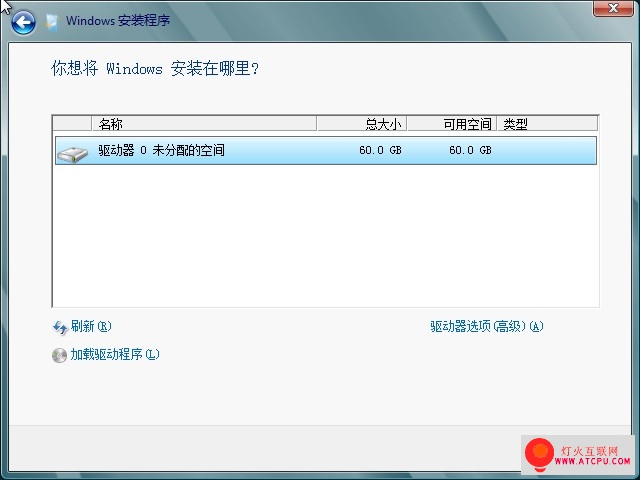Viewport: 640px width, 480px height.
Task: Open 加载驱动程序(L) to load a driver
Action: [115, 354]
